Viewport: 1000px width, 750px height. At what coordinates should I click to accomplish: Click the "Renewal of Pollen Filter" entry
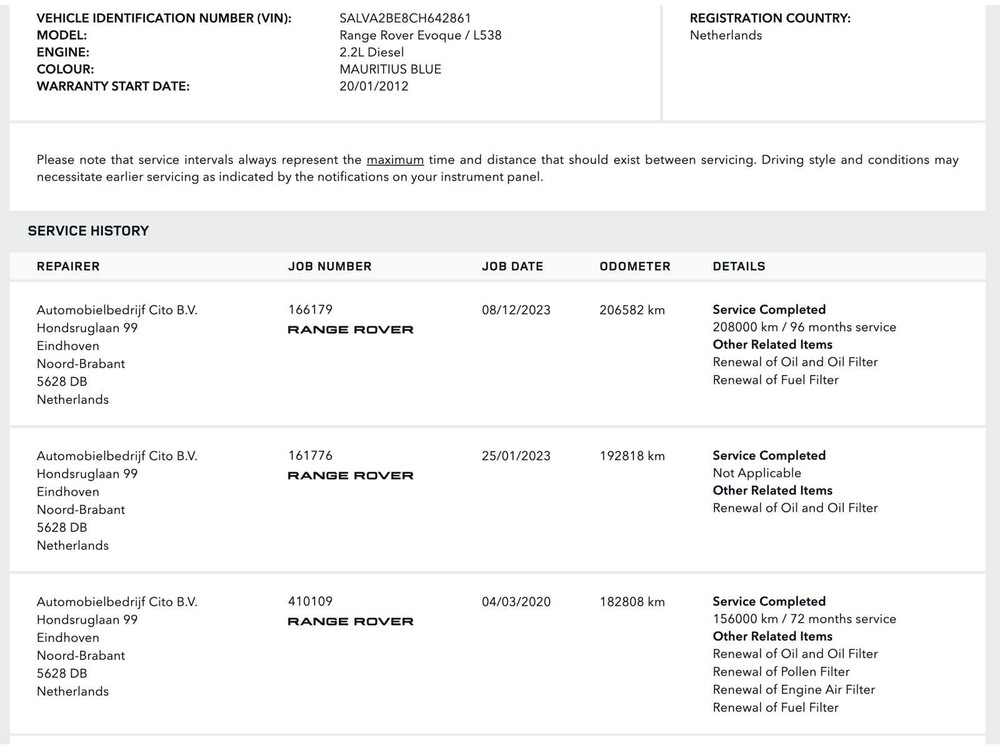tap(781, 672)
